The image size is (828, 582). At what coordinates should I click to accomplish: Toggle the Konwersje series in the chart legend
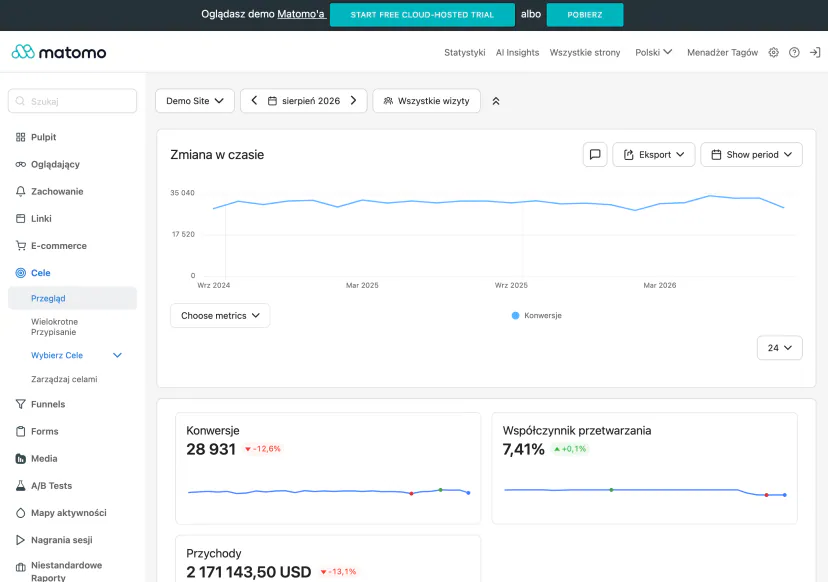pyautogui.click(x=537, y=315)
